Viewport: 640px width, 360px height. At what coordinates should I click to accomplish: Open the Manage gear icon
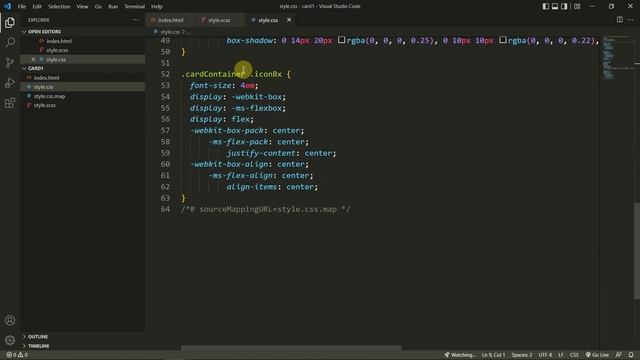pyautogui.click(x=10, y=340)
